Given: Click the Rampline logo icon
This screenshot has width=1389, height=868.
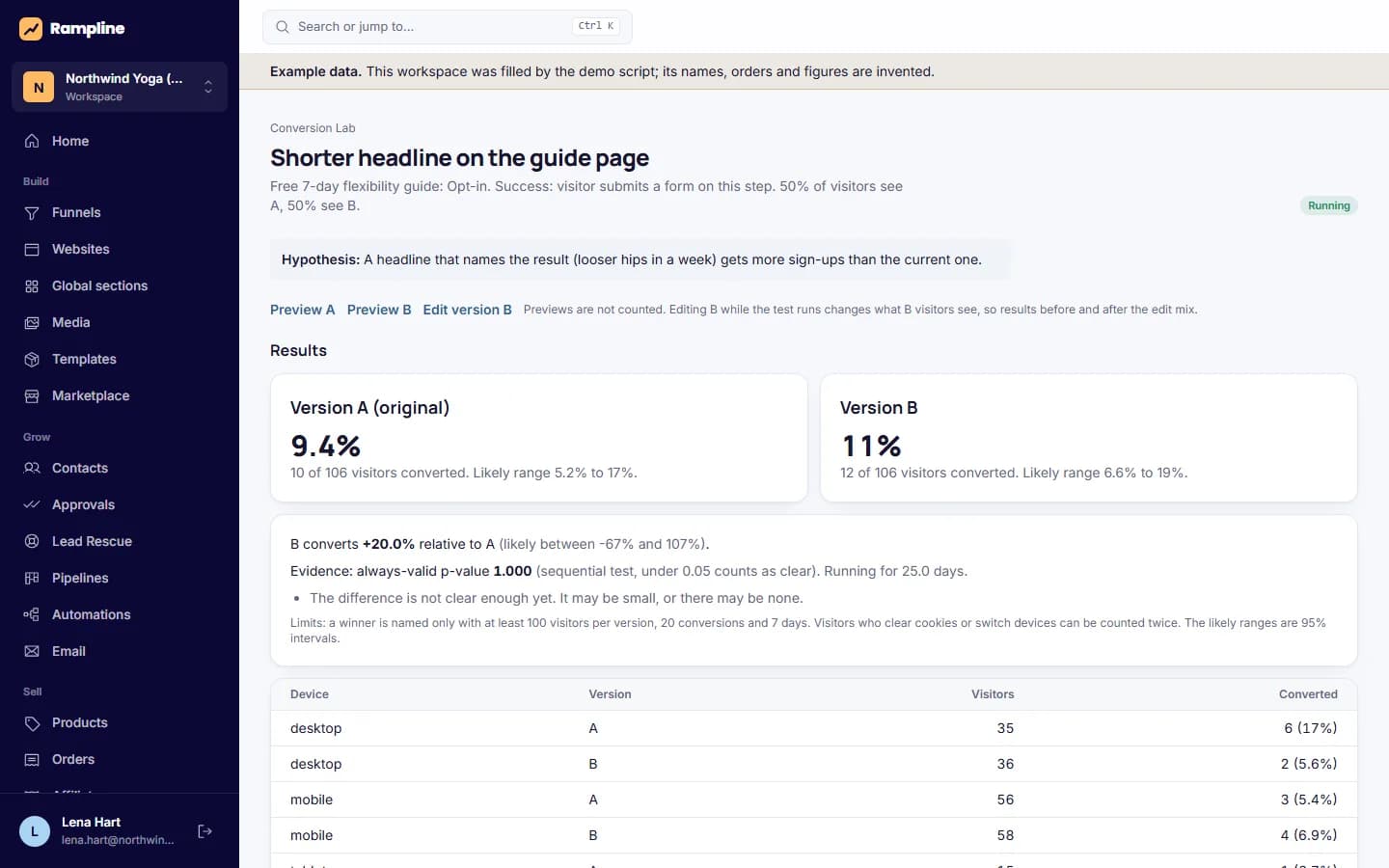Looking at the screenshot, I should (x=31, y=29).
